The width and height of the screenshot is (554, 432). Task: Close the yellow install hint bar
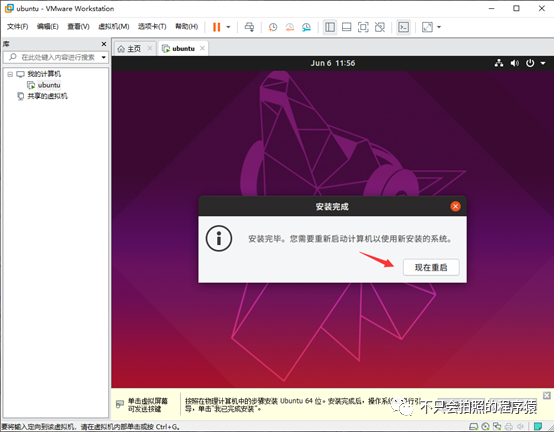pyautogui.click(x=547, y=395)
